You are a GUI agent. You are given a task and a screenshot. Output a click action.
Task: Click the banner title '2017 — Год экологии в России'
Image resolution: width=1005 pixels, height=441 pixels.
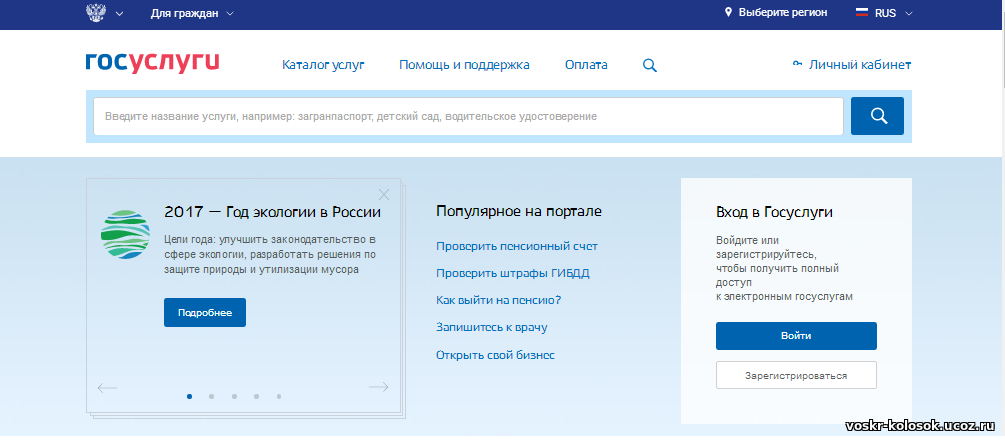[272, 212]
